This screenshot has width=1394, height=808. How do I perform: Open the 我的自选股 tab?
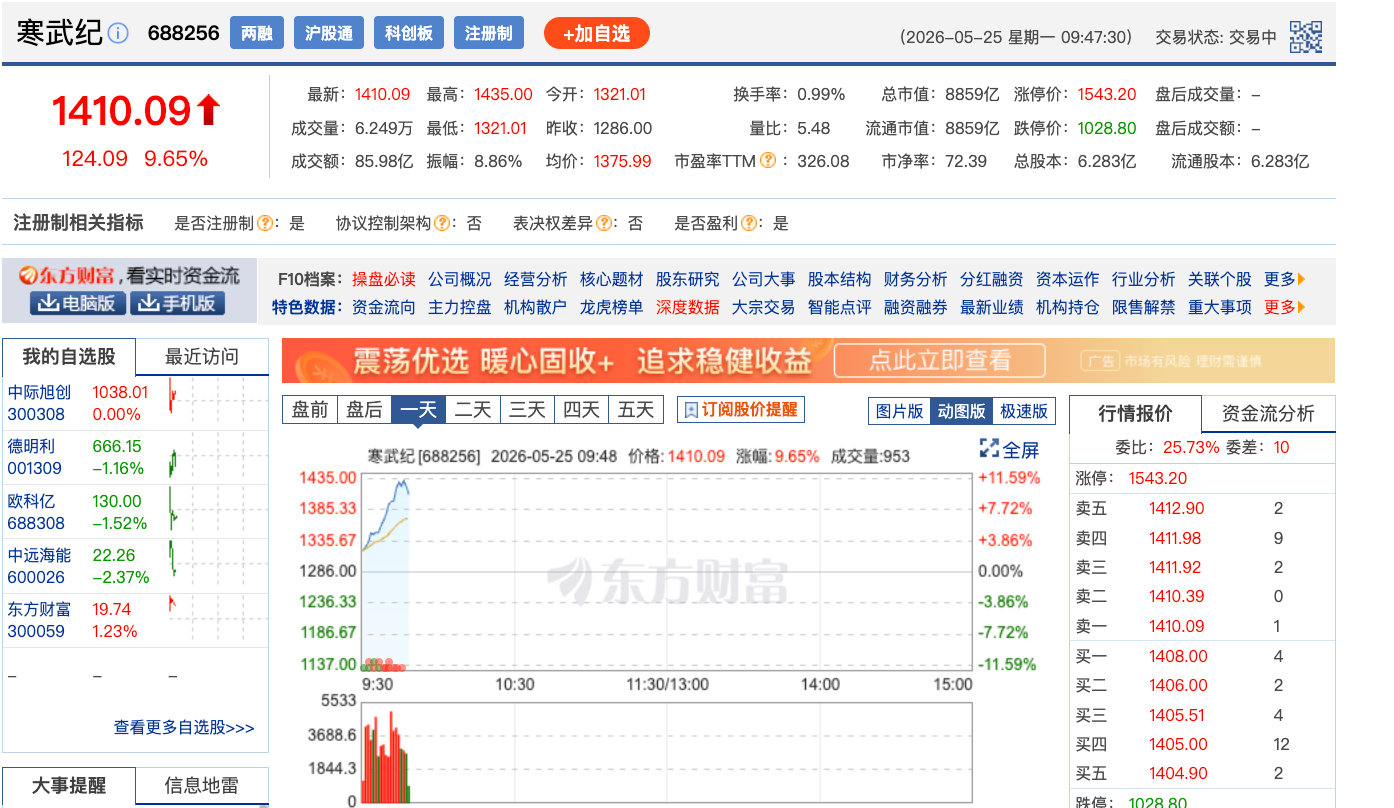pyautogui.click(x=69, y=356)
